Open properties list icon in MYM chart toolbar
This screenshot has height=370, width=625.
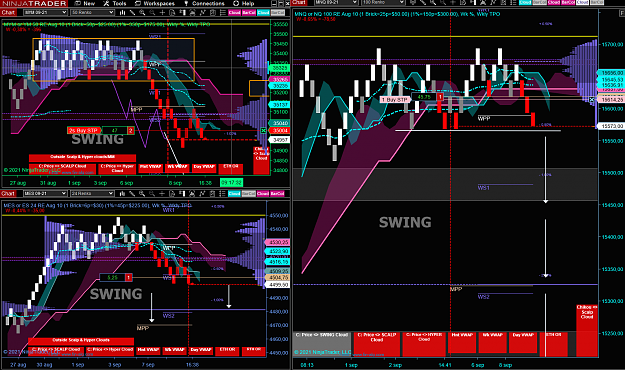click(223, 13)
